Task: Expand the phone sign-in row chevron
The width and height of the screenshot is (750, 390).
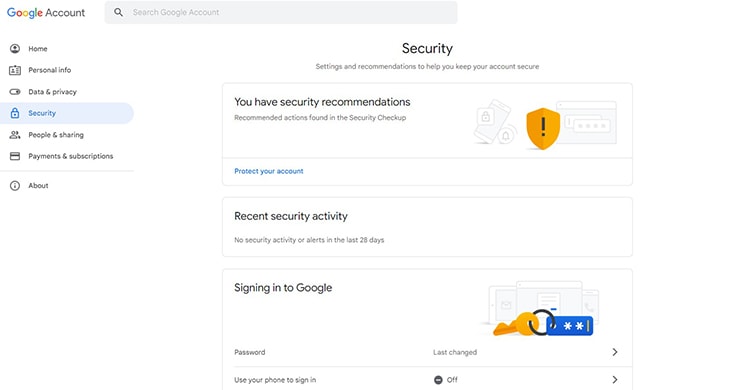Action: (615, 380)
